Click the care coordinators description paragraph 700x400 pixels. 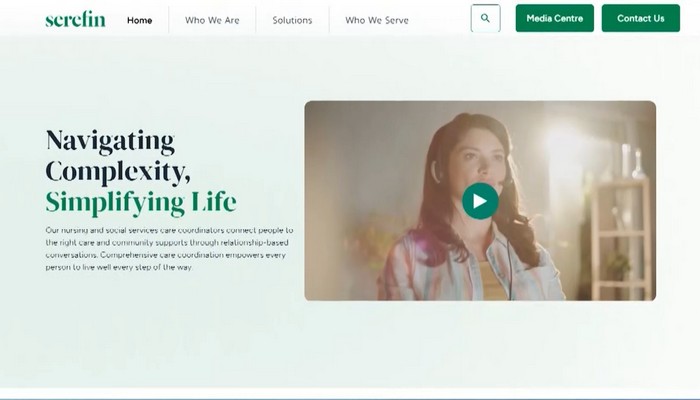[x=169, y=249]
